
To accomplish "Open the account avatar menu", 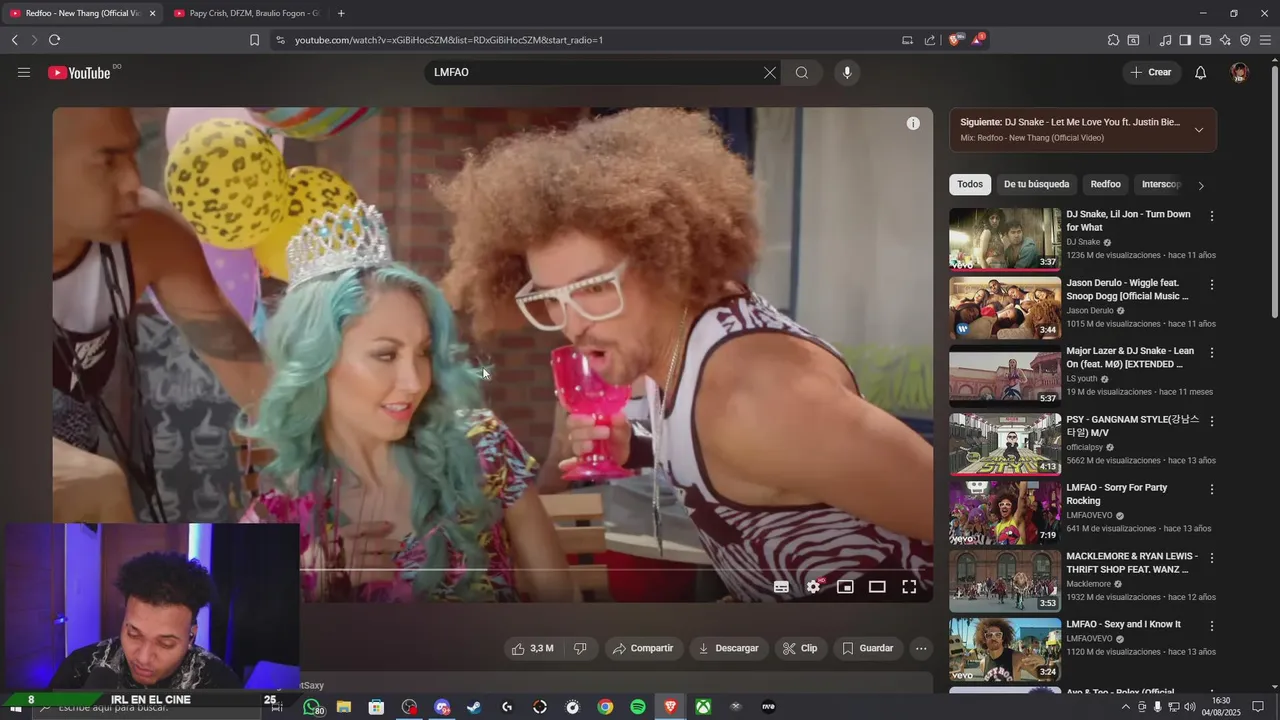I will pos(1240,72).
